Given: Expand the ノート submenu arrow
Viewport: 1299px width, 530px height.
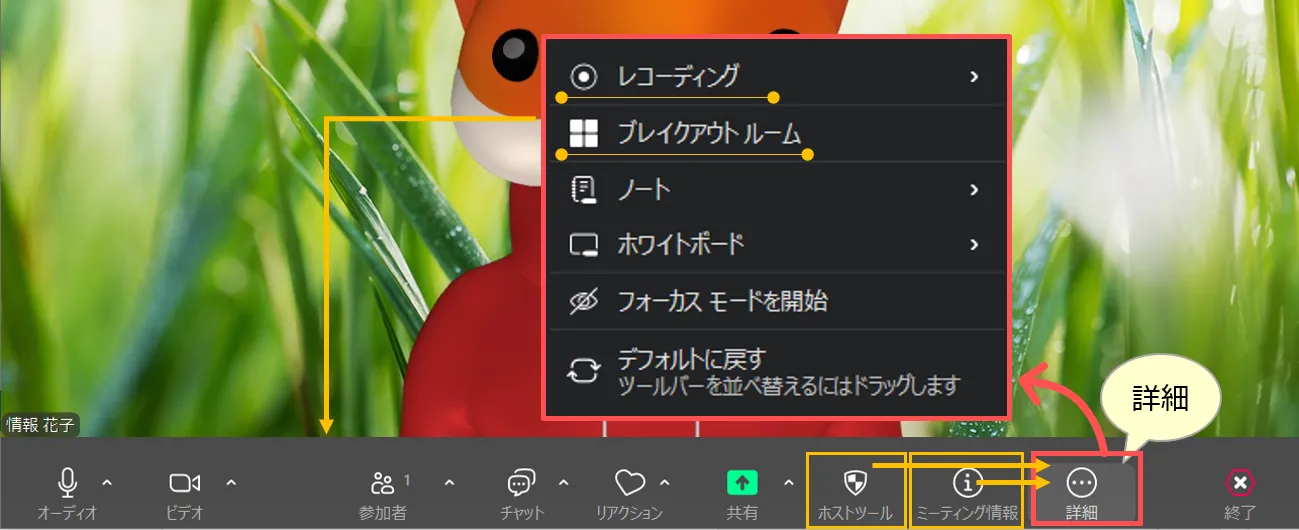Looking at the screenshot, I should click(x=974, y=189).
